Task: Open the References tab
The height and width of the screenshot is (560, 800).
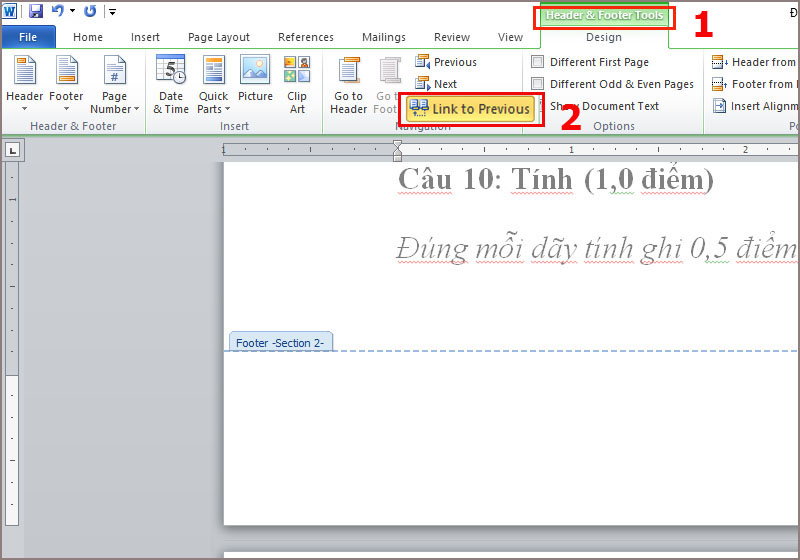Action: 306,37
